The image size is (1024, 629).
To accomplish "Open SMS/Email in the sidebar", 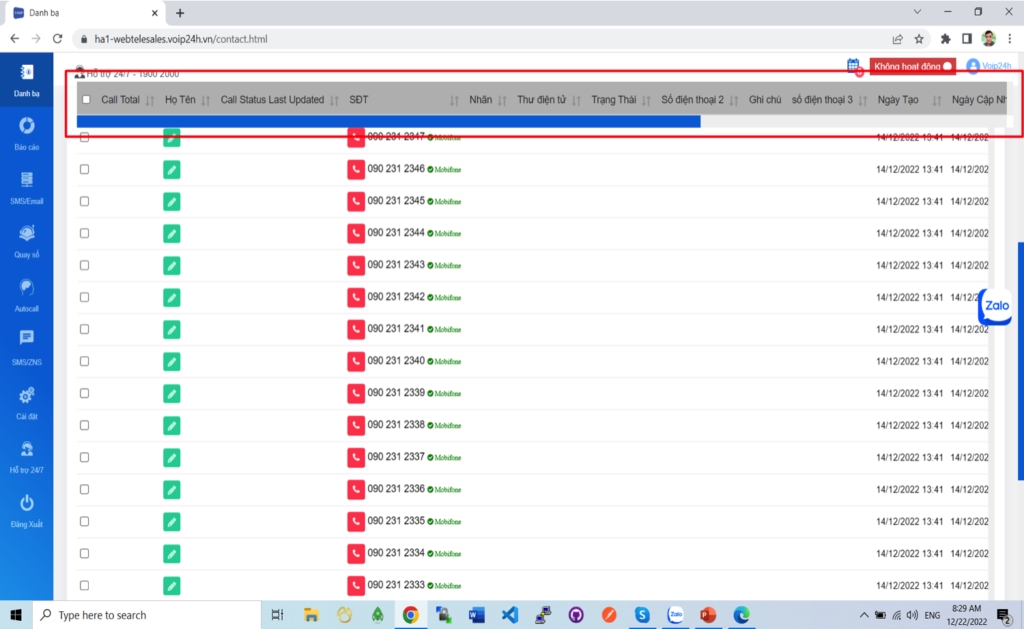I will 27,180.
